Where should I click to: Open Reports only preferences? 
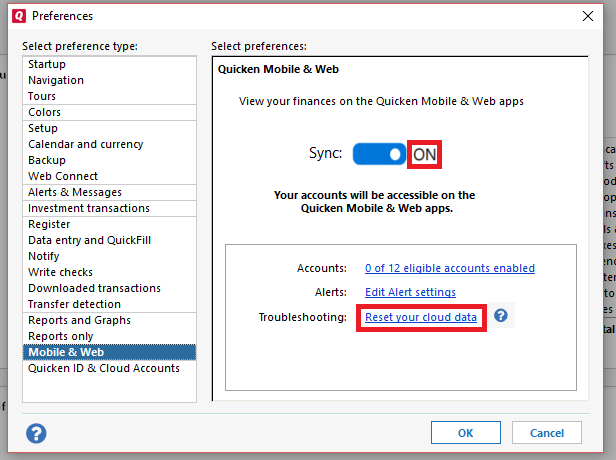coord(109,336)
